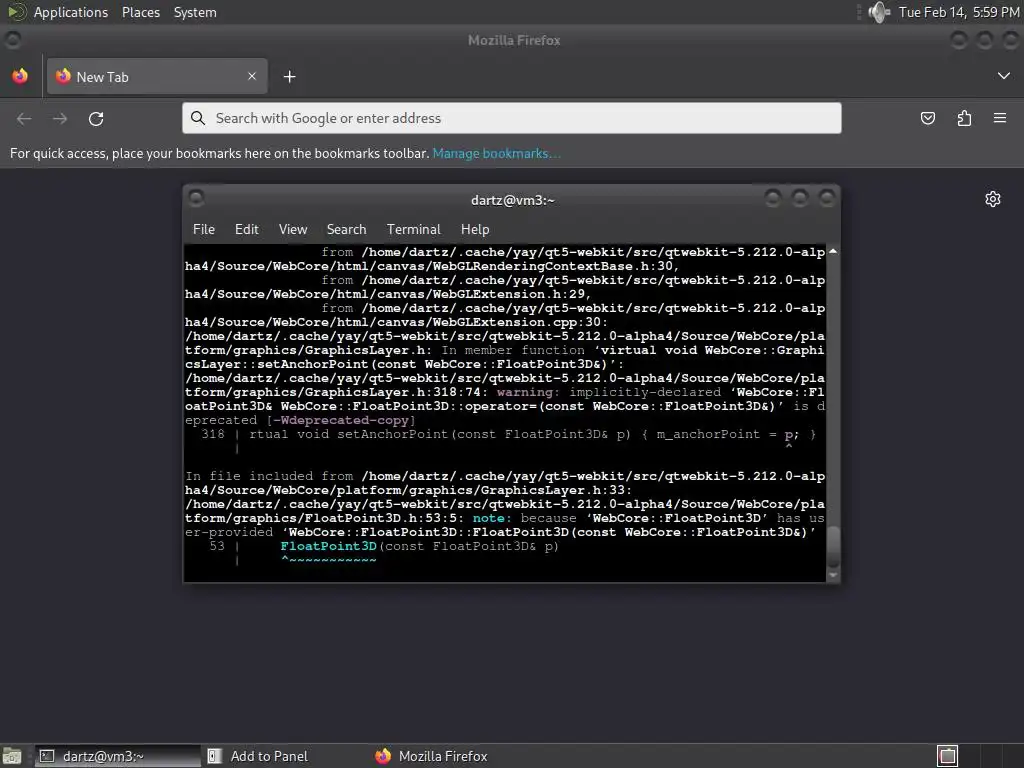The width and height of the screenshot is (1024, 768).
Task: Focus the Search with Google address bar
Action: point(511,118)
